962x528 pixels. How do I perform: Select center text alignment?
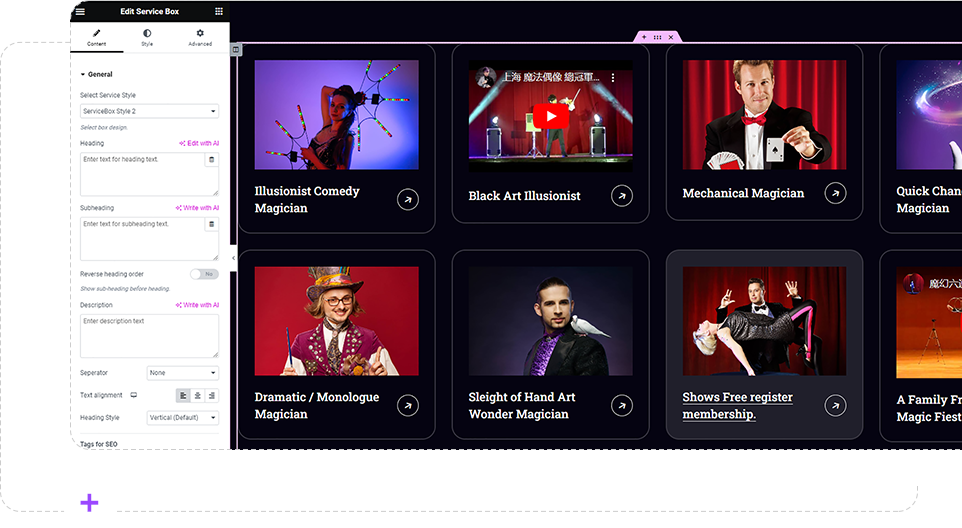click(198, 396)
